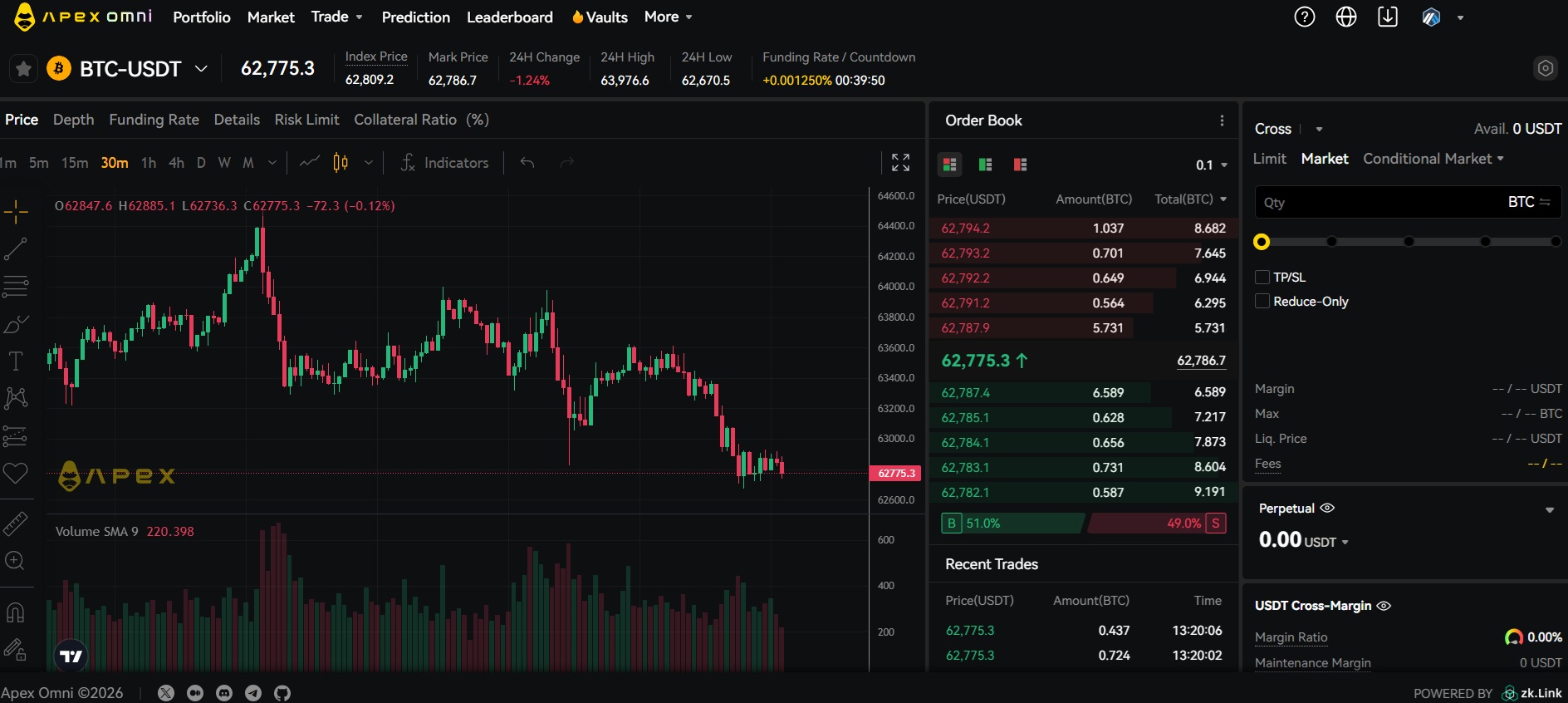Show combined buy and sell order book view
1568x703 pixels.
[950, 165]
